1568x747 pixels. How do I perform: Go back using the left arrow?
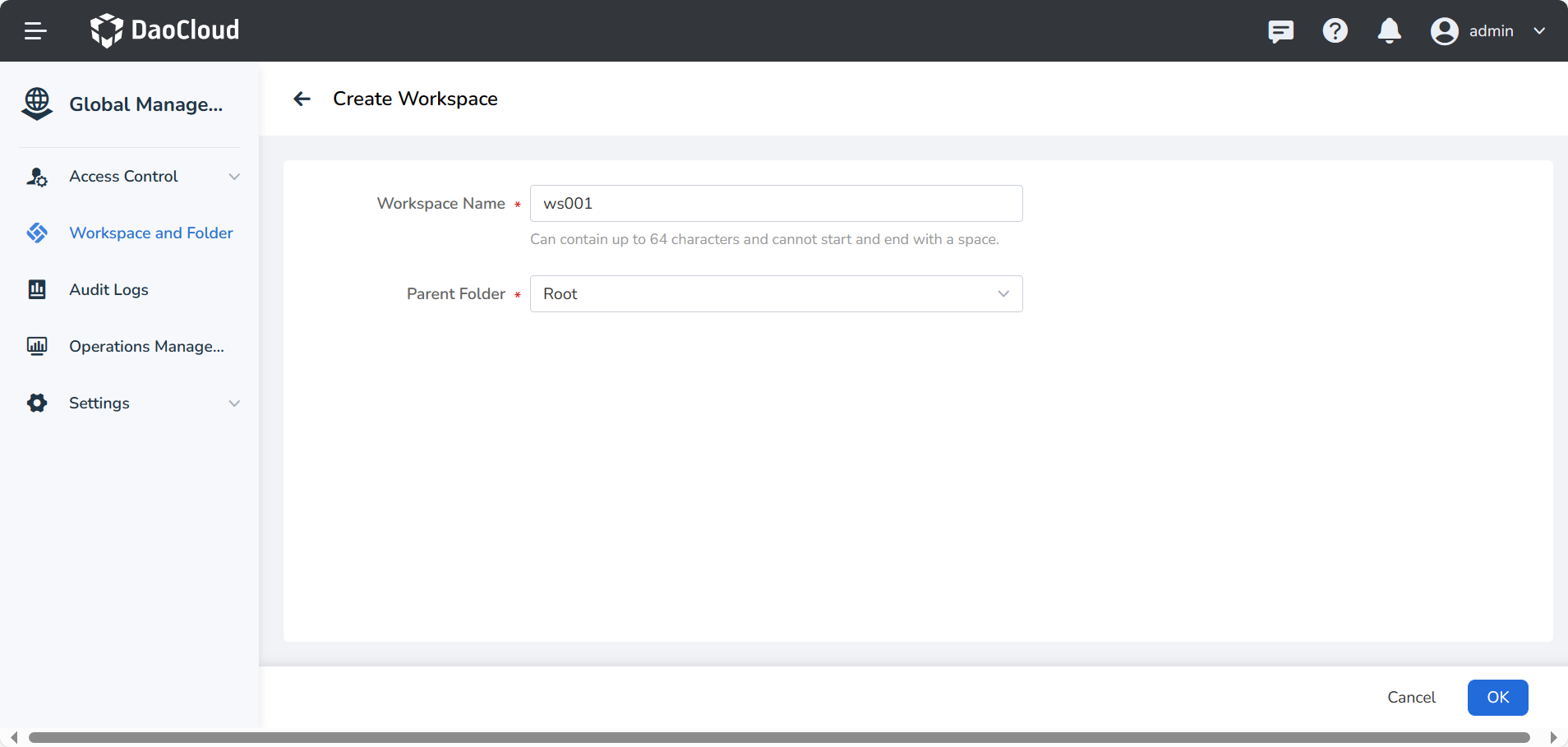click(302, 99)
